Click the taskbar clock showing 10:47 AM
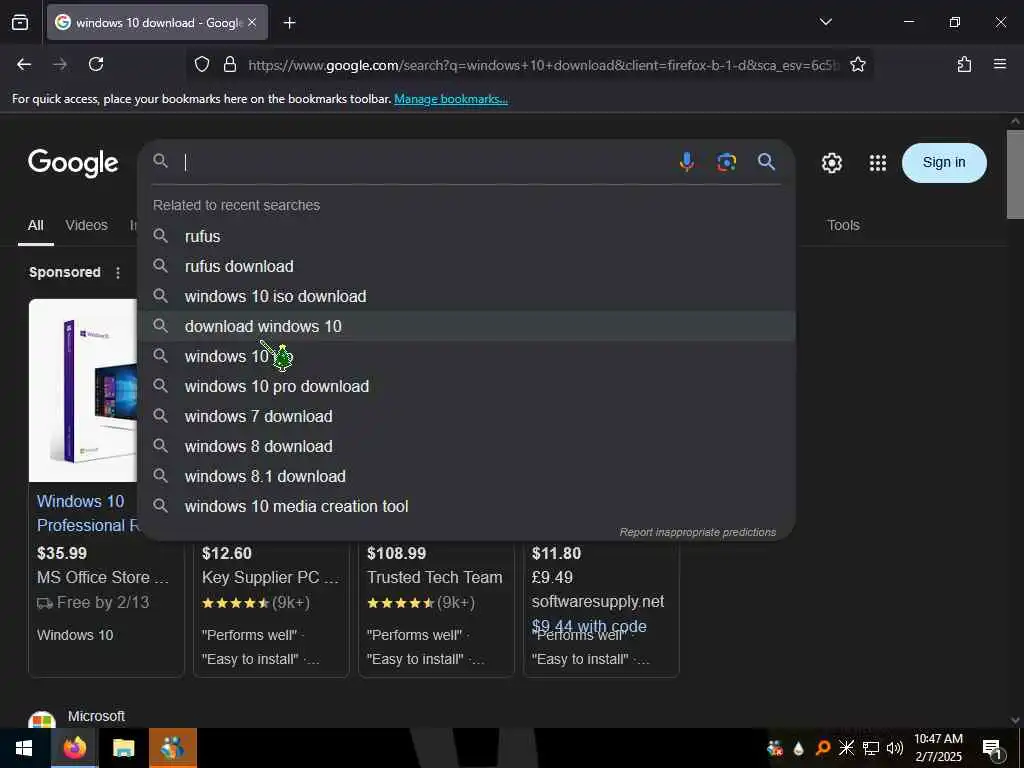The image size is (1024, 768). pos(938,748)
